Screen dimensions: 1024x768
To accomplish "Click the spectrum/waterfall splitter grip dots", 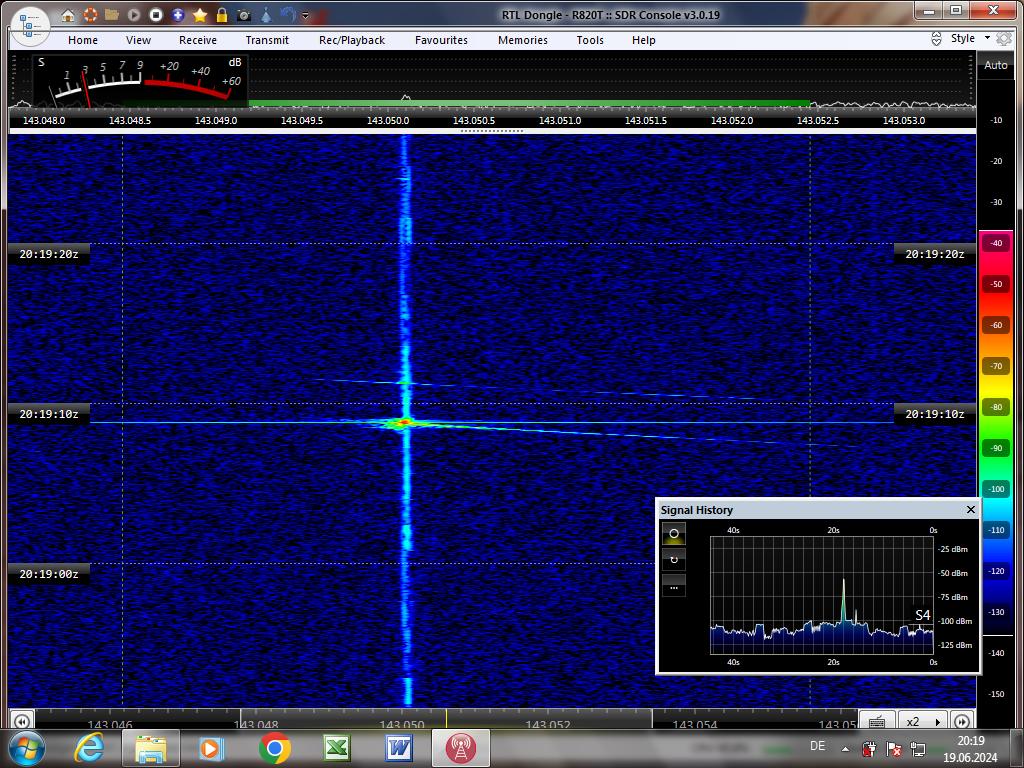I will 492,131.
